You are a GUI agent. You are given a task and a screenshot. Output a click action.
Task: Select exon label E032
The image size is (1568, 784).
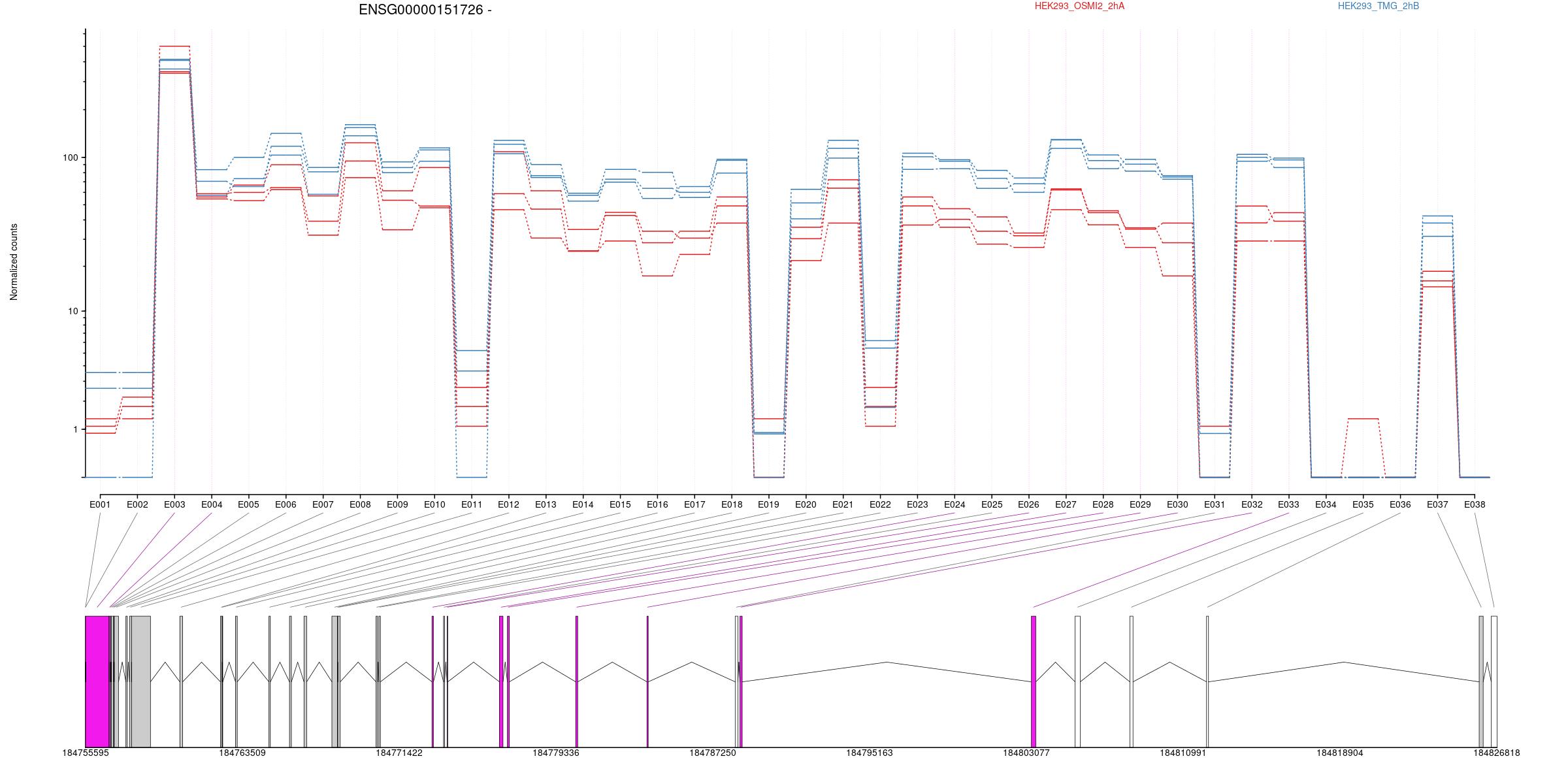(1252, 504)
